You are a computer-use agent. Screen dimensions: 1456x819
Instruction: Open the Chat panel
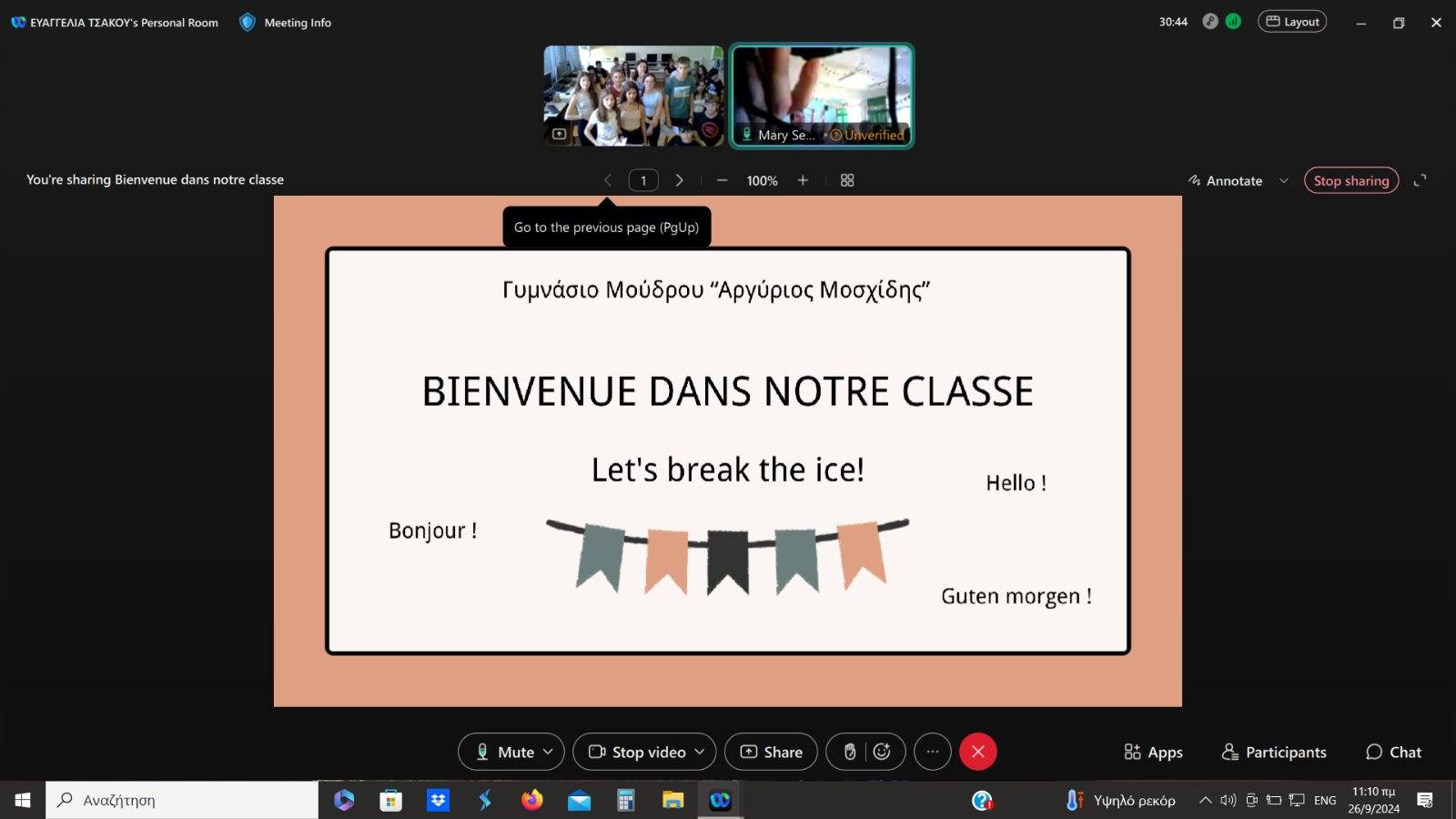coord(1393,752)
